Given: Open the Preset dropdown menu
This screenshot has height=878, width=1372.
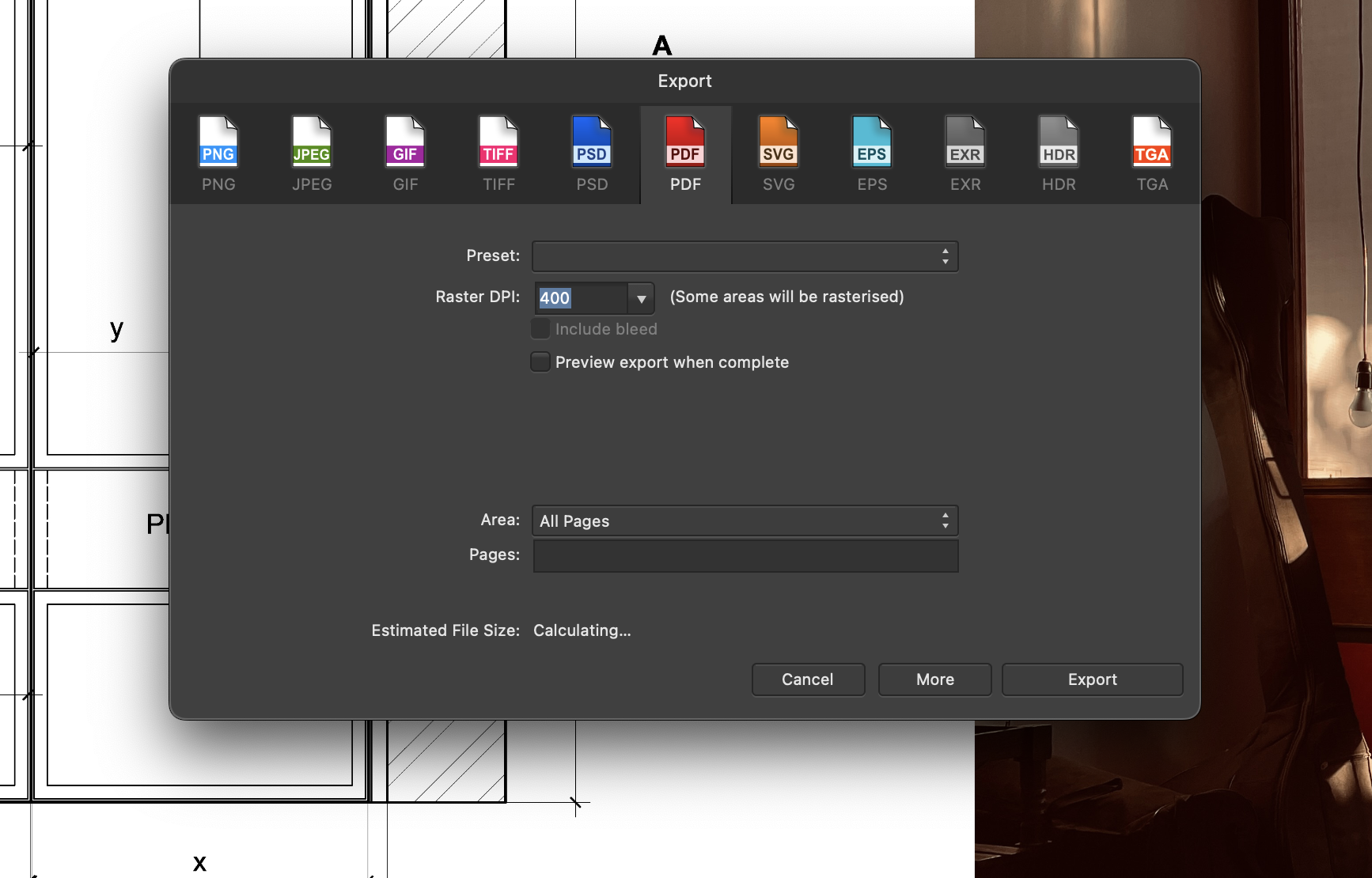Looking at the screenshot, I should tap(745, 256).
